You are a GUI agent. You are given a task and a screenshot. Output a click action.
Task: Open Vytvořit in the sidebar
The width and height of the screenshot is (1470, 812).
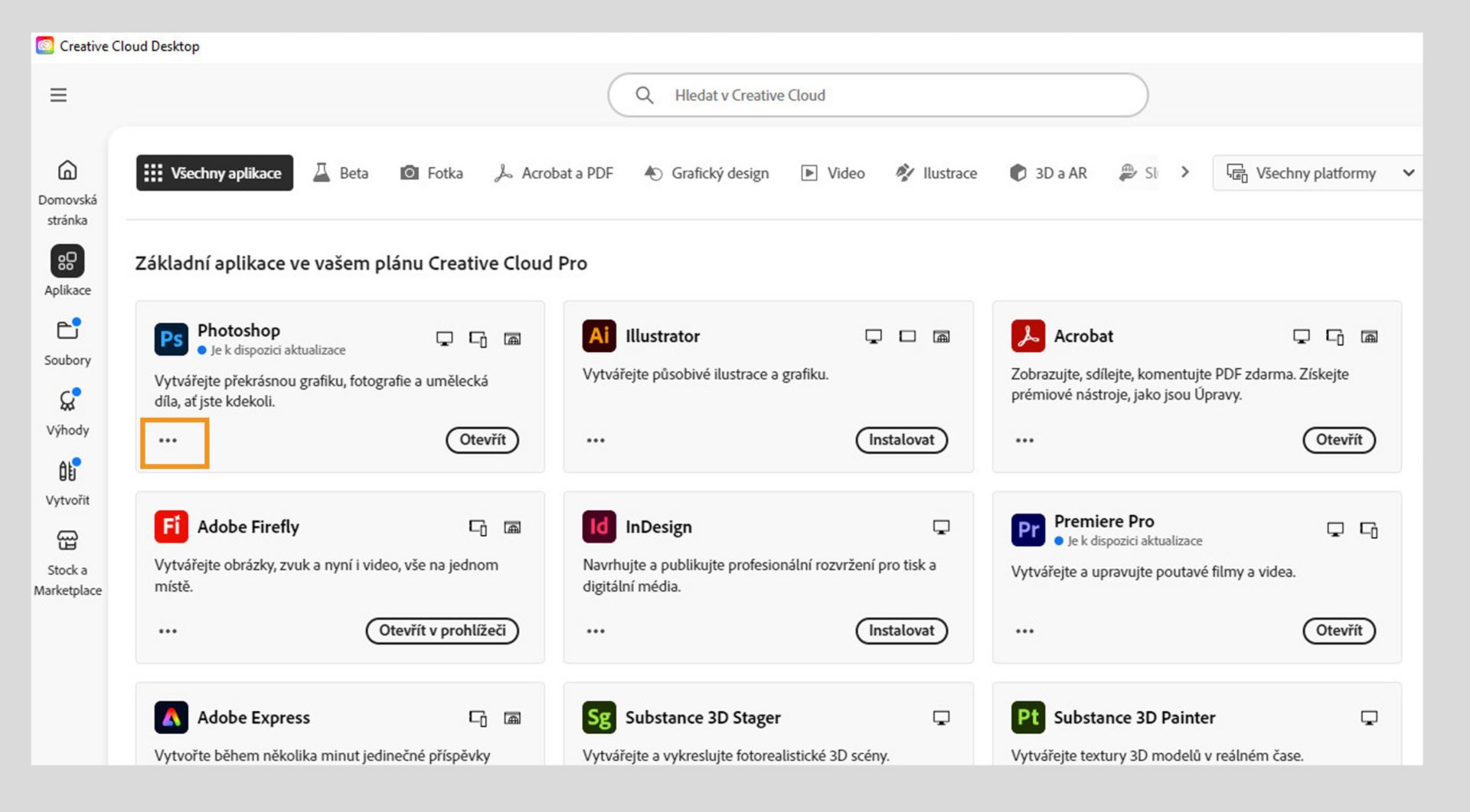[x=67, y=482]
